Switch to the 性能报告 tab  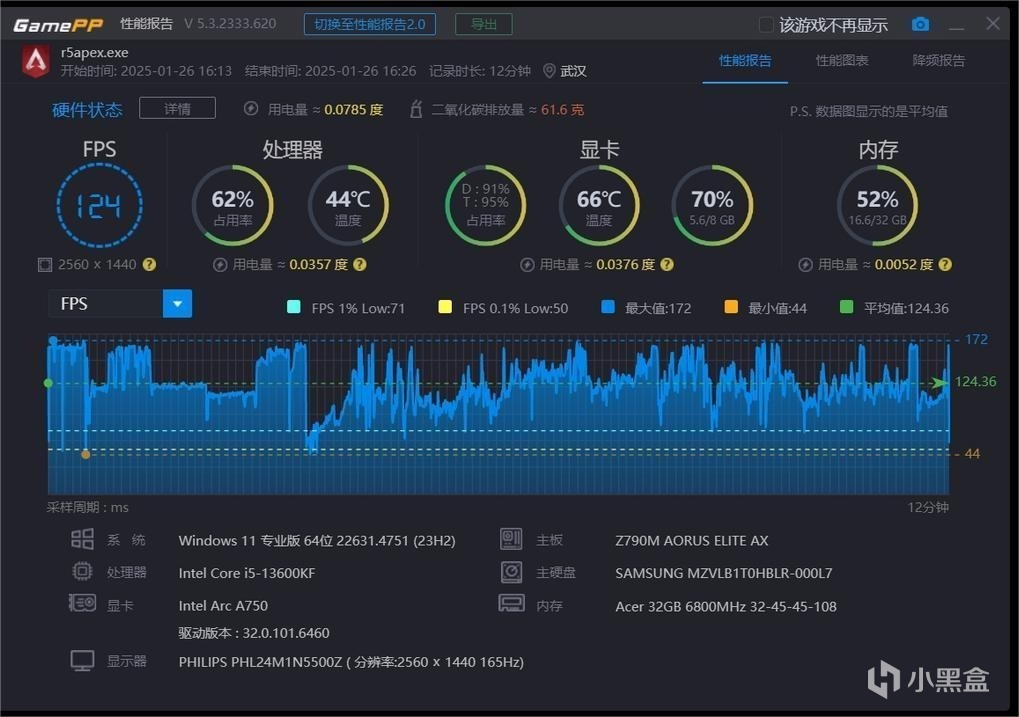pos(745,60)
